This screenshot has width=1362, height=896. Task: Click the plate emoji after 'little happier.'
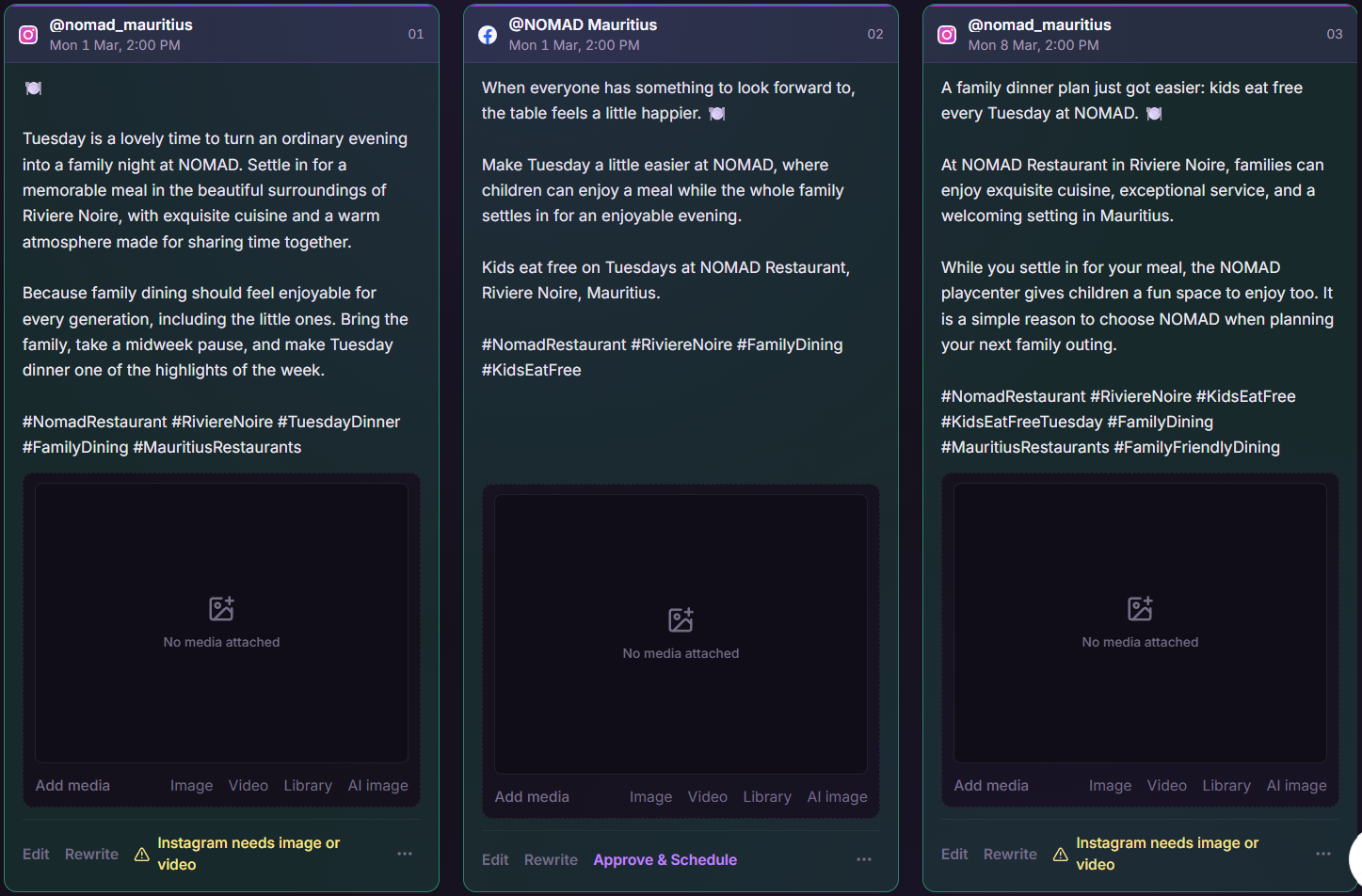(716, 113)
